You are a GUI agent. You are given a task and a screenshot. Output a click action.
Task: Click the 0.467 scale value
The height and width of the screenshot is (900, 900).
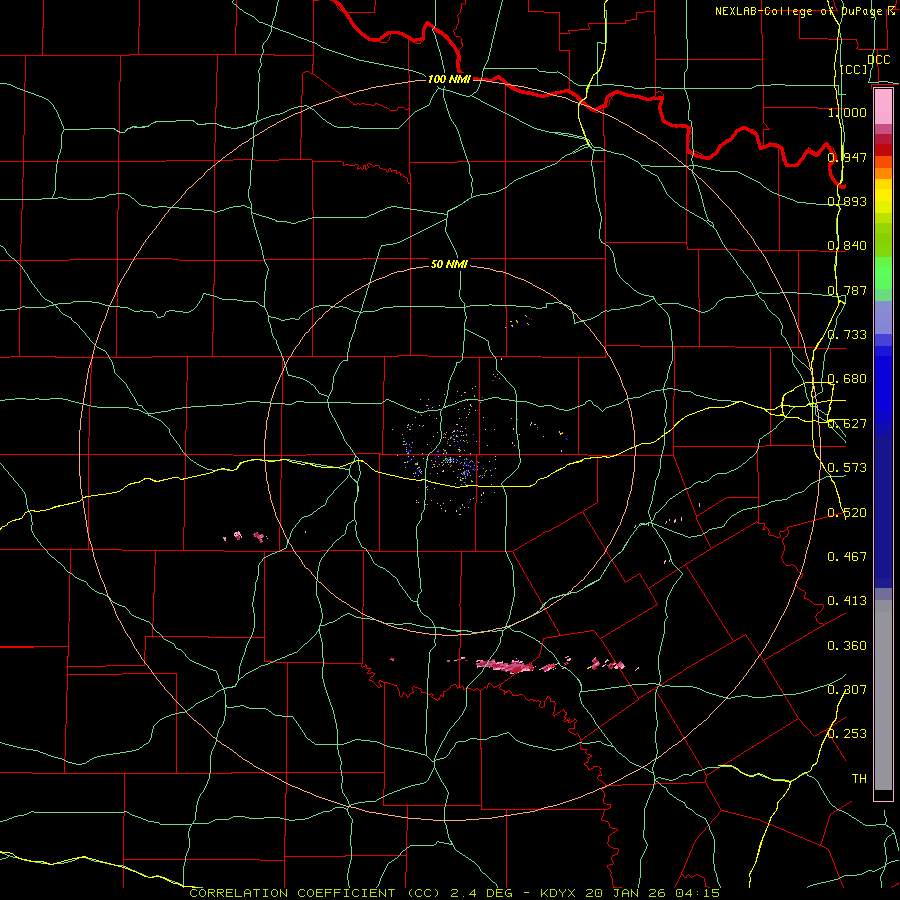pyautogui.click(x=847, y=557)
